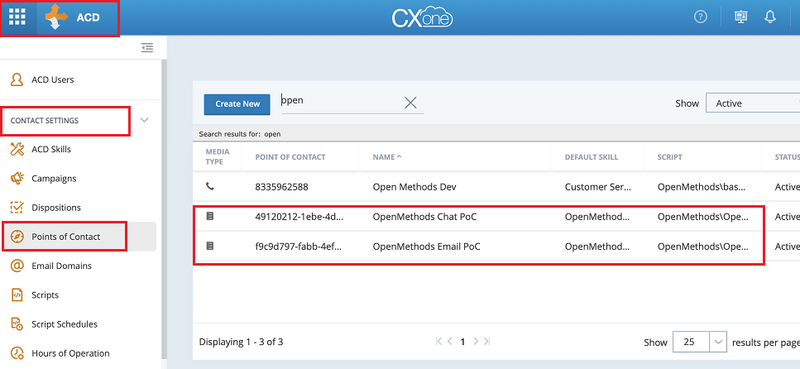800x369 pixels.
Task: Open the Show Active status dropdown
Action: point(753,103)
